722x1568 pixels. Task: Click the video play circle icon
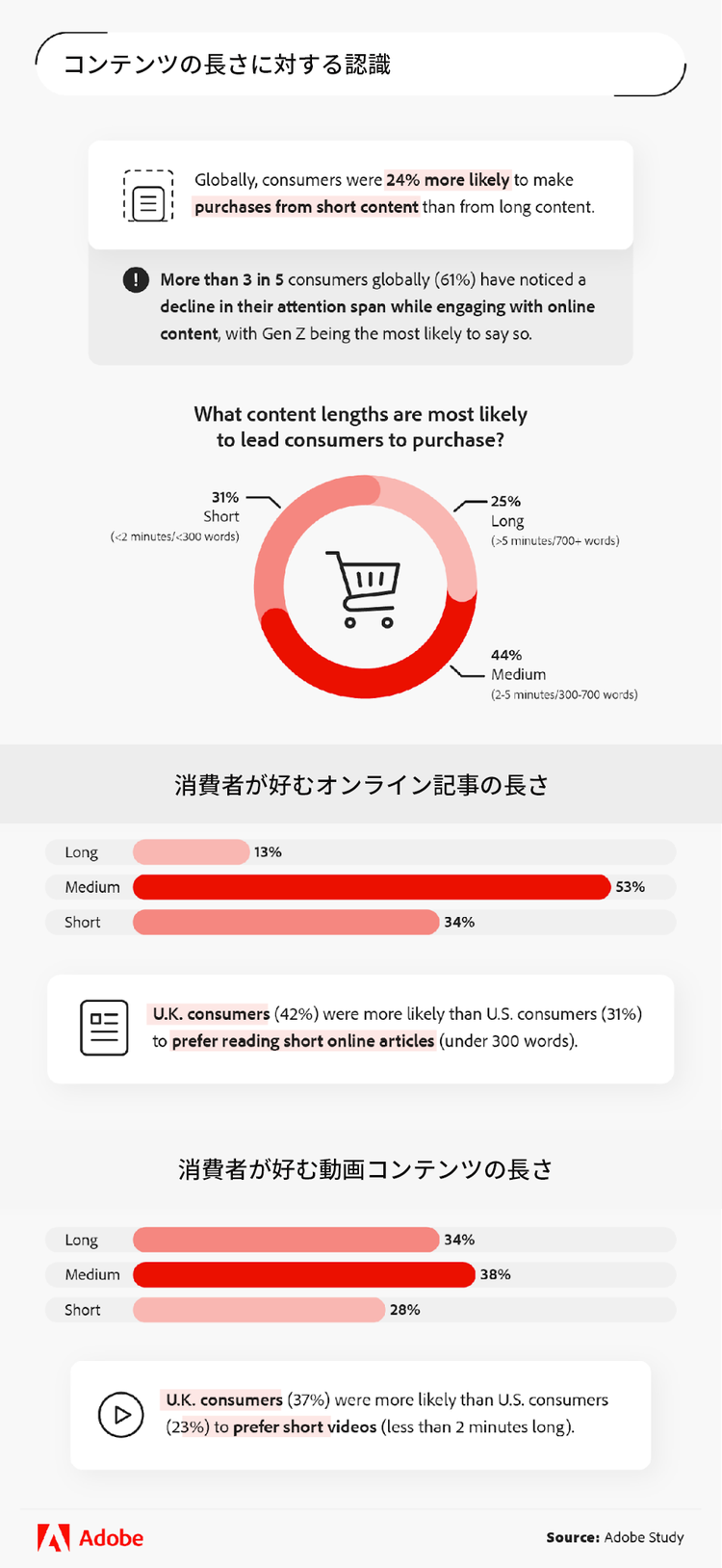coord(121,1415)
